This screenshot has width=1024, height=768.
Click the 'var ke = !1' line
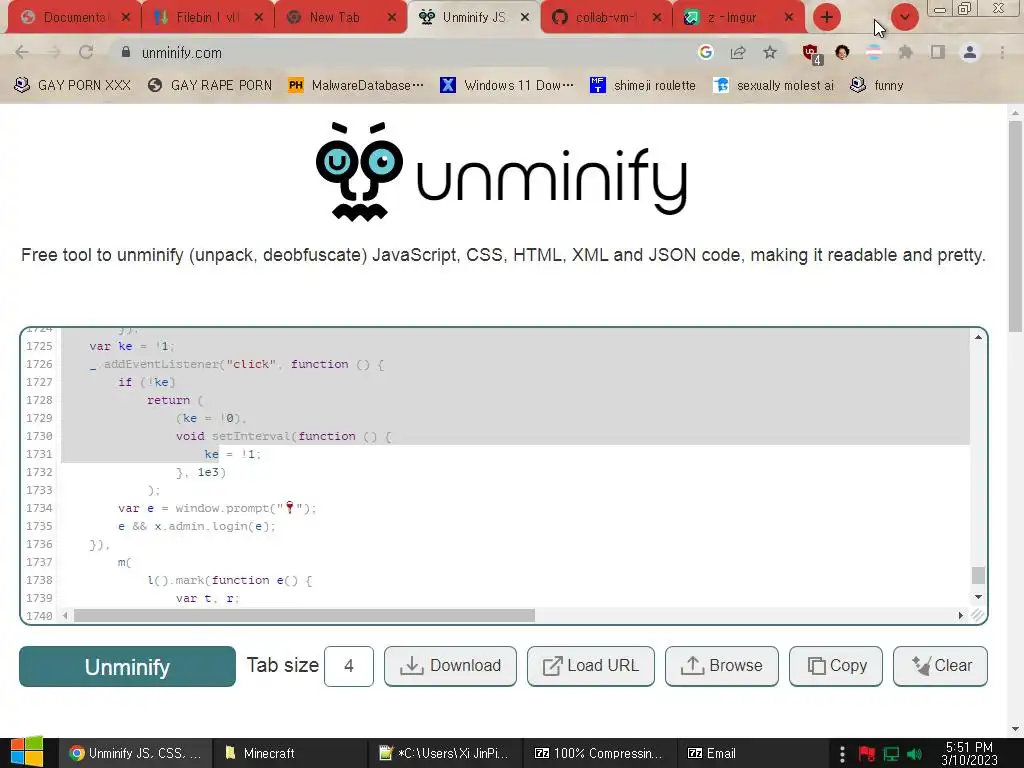(x=133, y=346)
